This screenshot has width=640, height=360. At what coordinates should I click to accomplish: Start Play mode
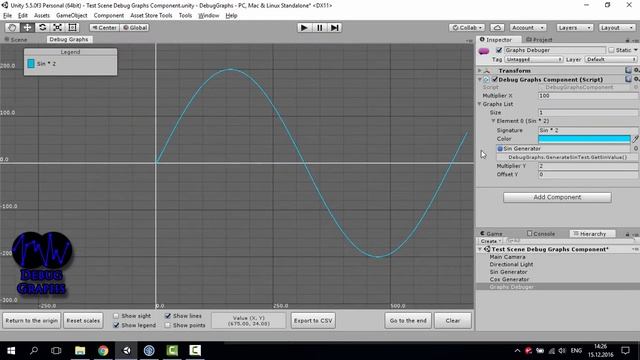304,27
